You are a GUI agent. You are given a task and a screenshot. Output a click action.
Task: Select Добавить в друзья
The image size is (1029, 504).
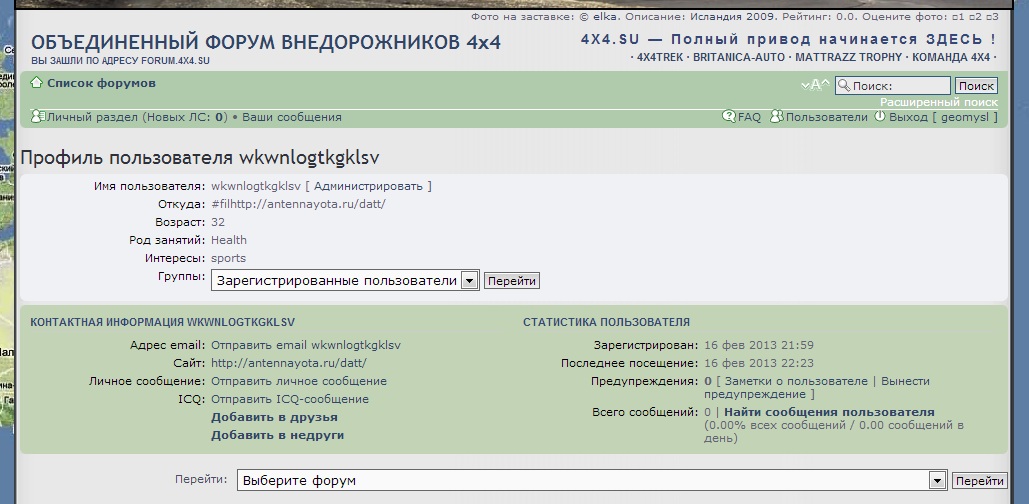pyautogui.click(x=273, y=417)
